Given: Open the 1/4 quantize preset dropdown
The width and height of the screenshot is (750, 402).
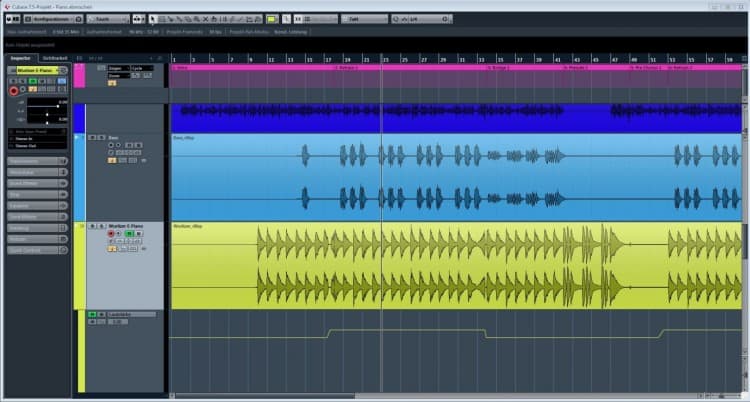Looking at the screenshot, I should (x=425, y=19).
